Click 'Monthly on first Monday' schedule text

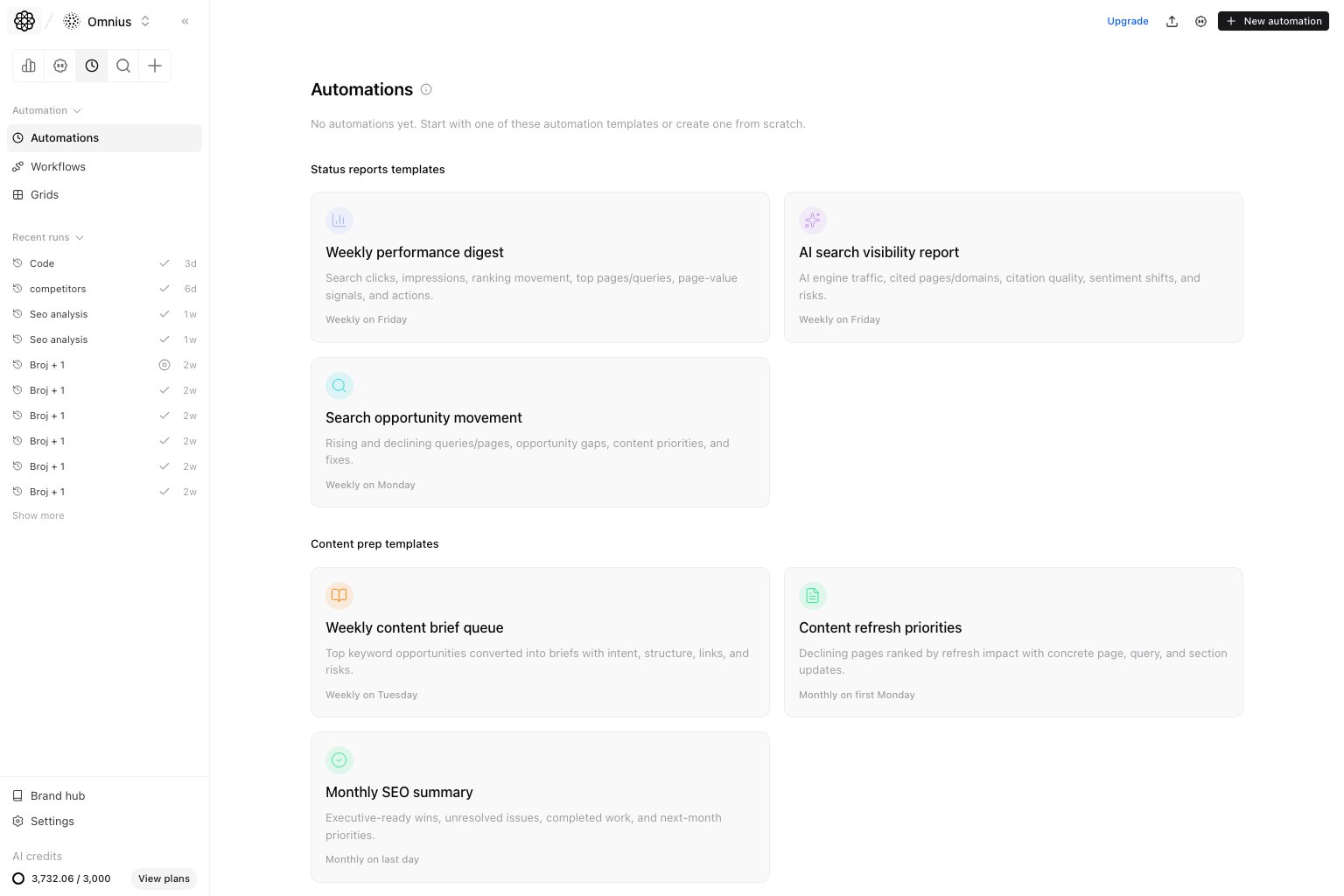(857, 695)
